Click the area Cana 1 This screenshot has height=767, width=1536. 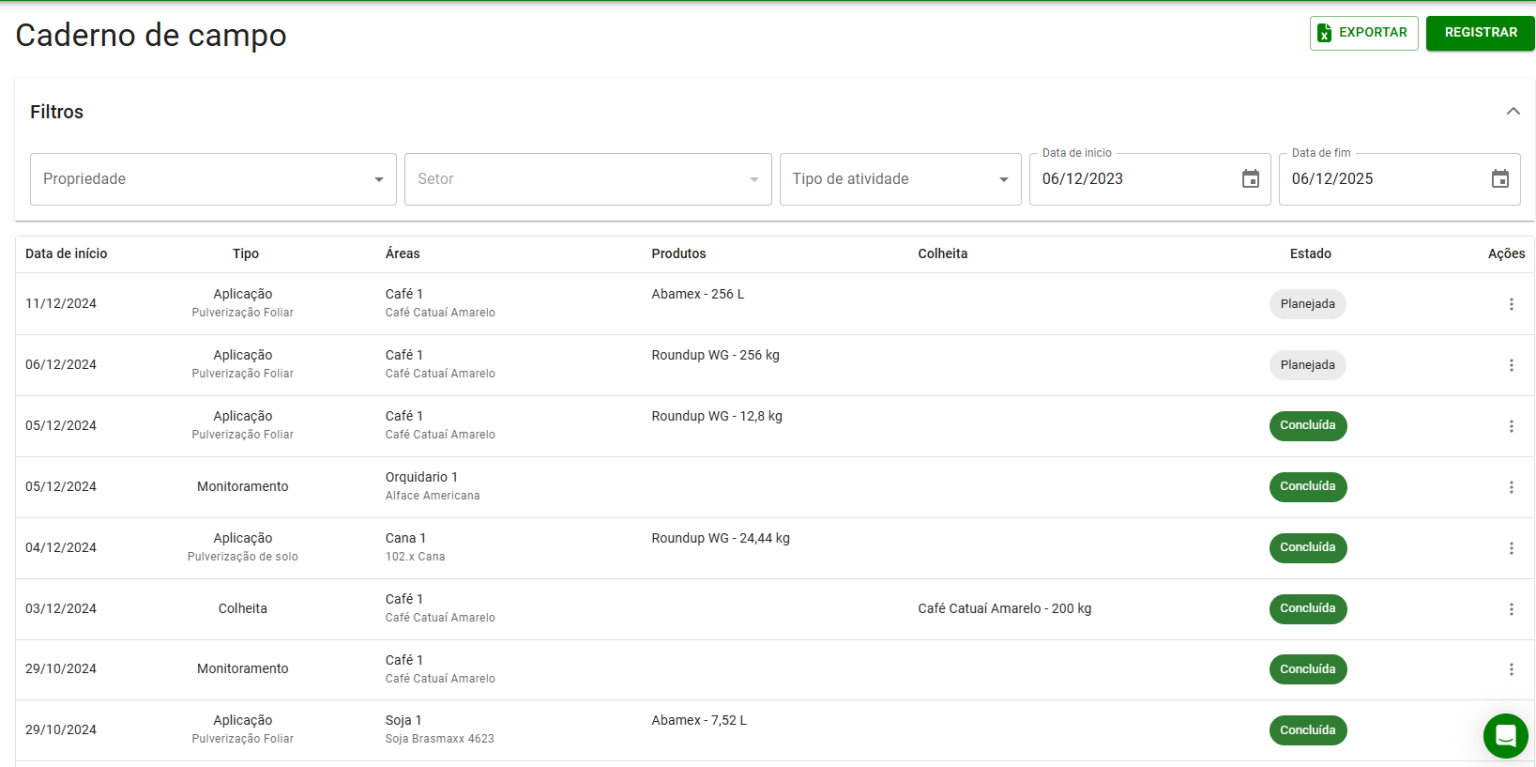(406, 538)
